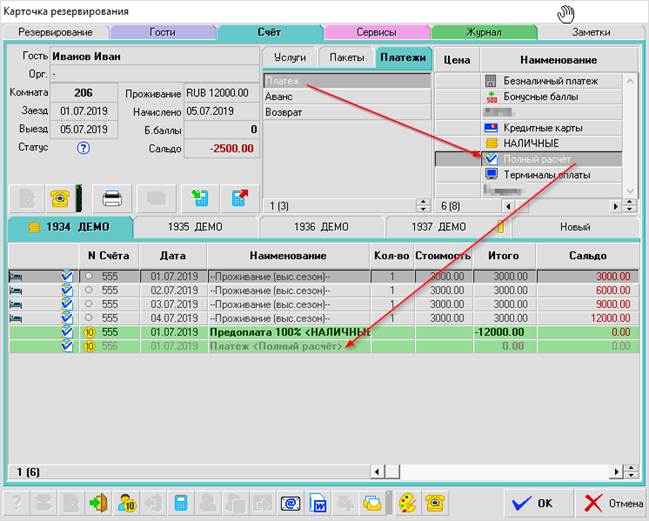Switch to the Журнал tab
This screenshot has width=649, height=521.
[x=483, y=32]
